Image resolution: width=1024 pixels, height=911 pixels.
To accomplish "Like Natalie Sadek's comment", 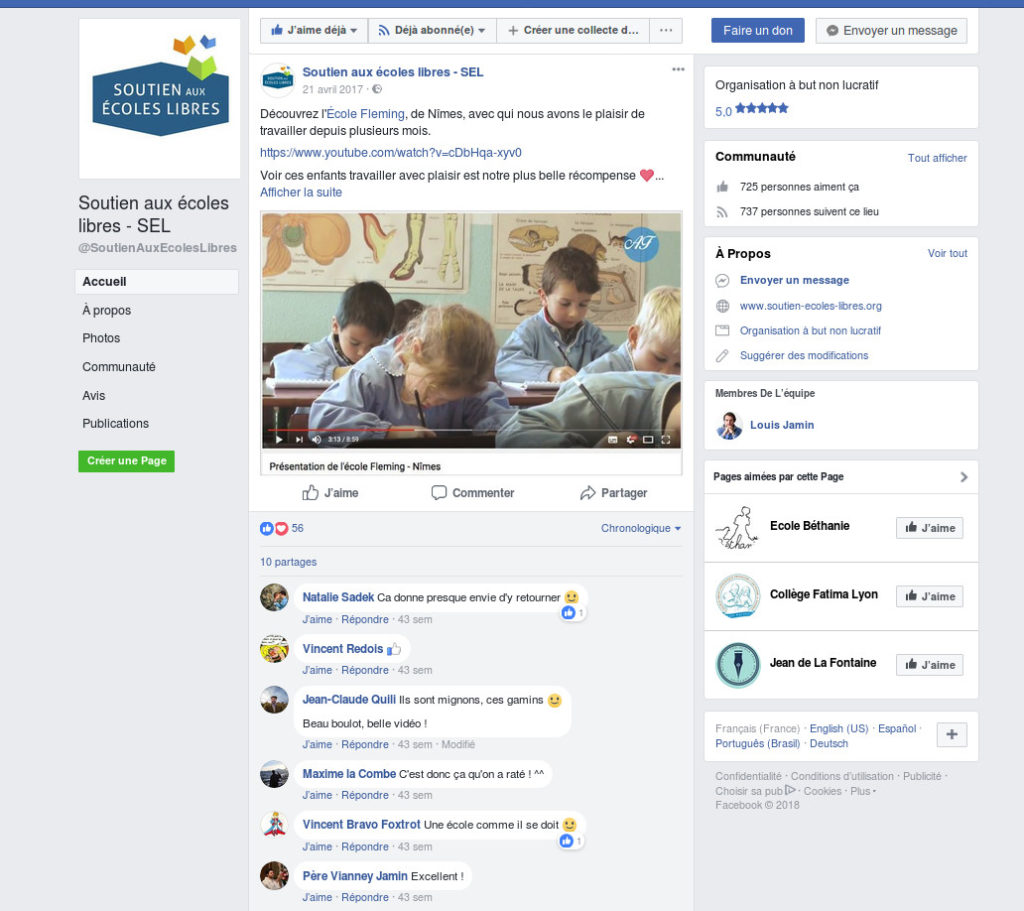I will point(317,620).
